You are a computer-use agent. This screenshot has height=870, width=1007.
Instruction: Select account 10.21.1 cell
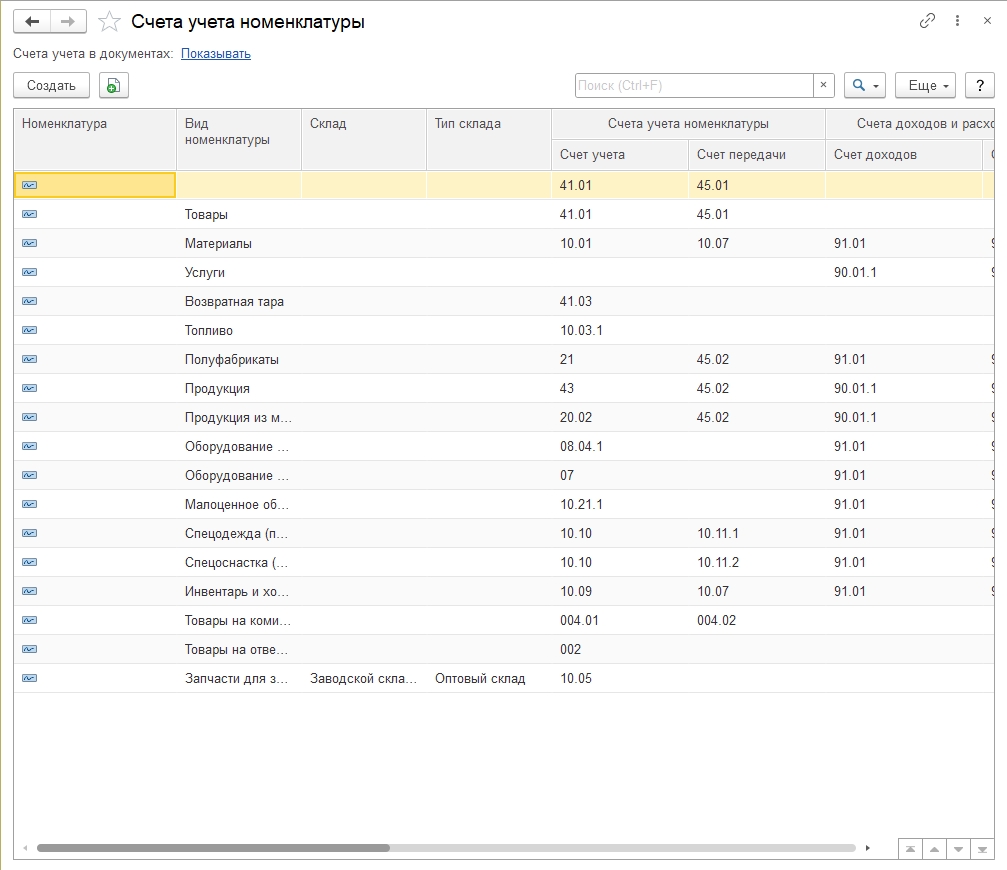pos(620,504)
